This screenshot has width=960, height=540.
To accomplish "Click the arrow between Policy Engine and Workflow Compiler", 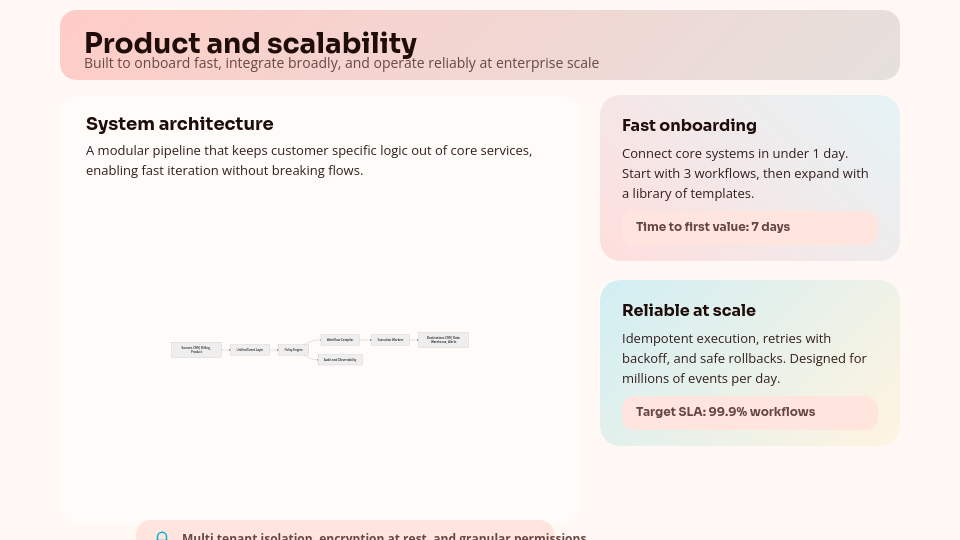I will pyautogui.click(x=314, y=344).
